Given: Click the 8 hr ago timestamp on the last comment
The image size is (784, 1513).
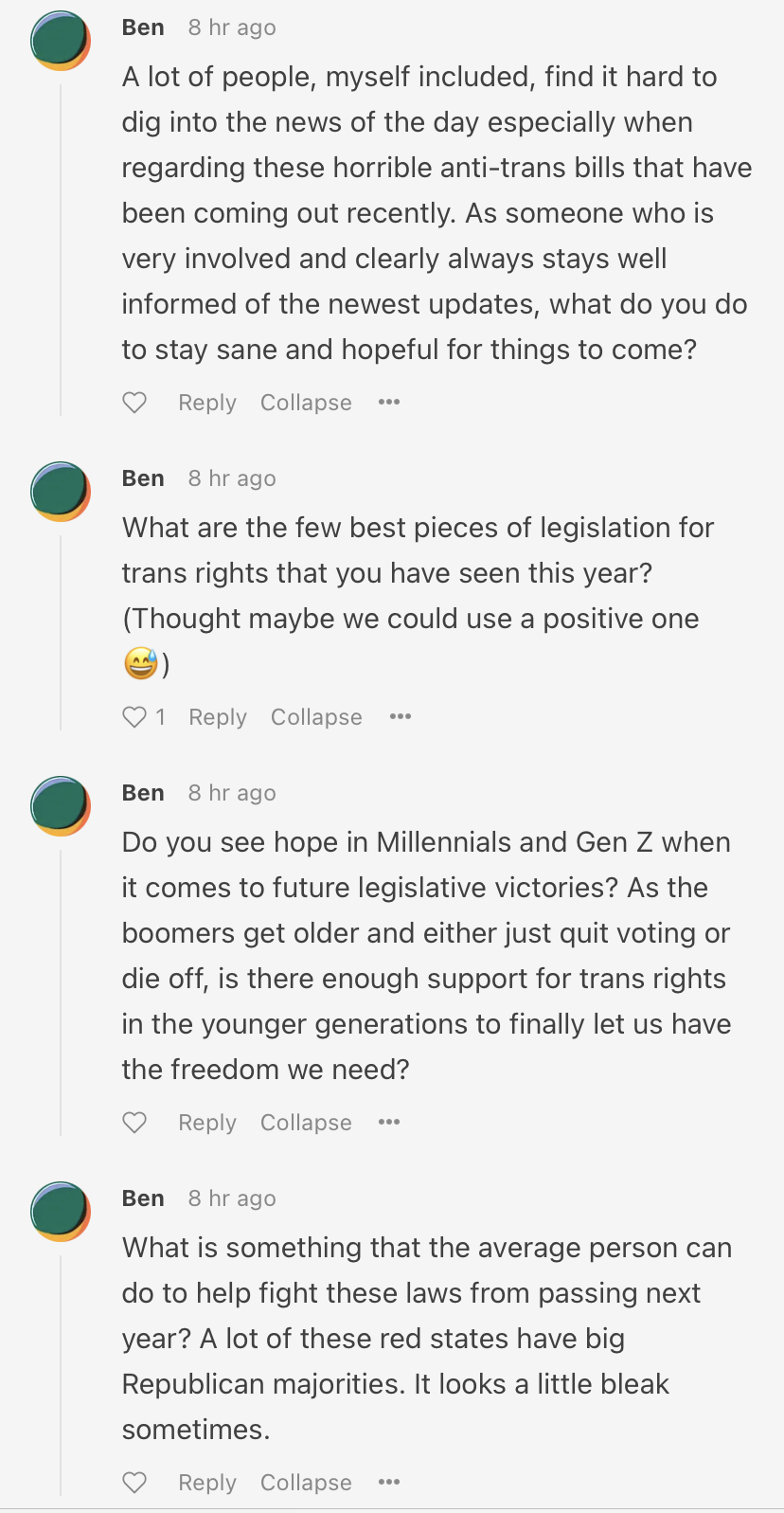Looking at the screenshot, I should [x=232, y=1198].
